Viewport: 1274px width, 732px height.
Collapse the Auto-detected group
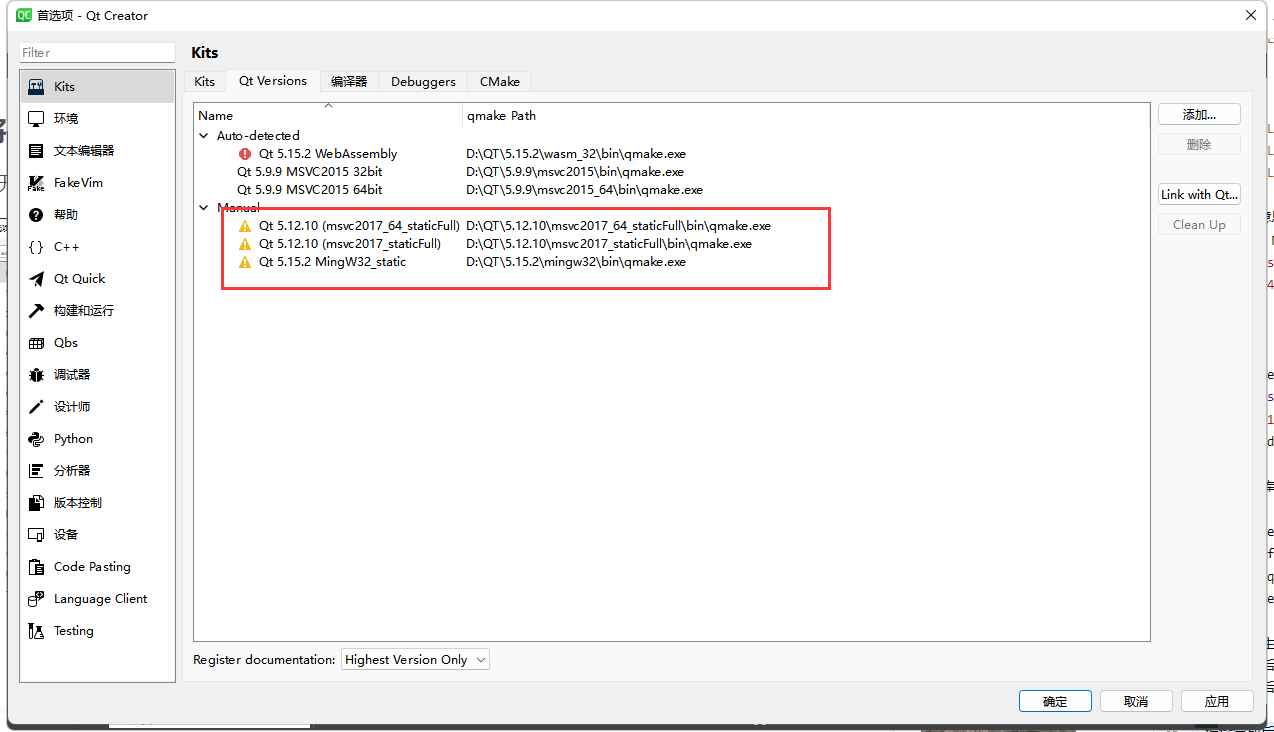click(x=204, y=136)
